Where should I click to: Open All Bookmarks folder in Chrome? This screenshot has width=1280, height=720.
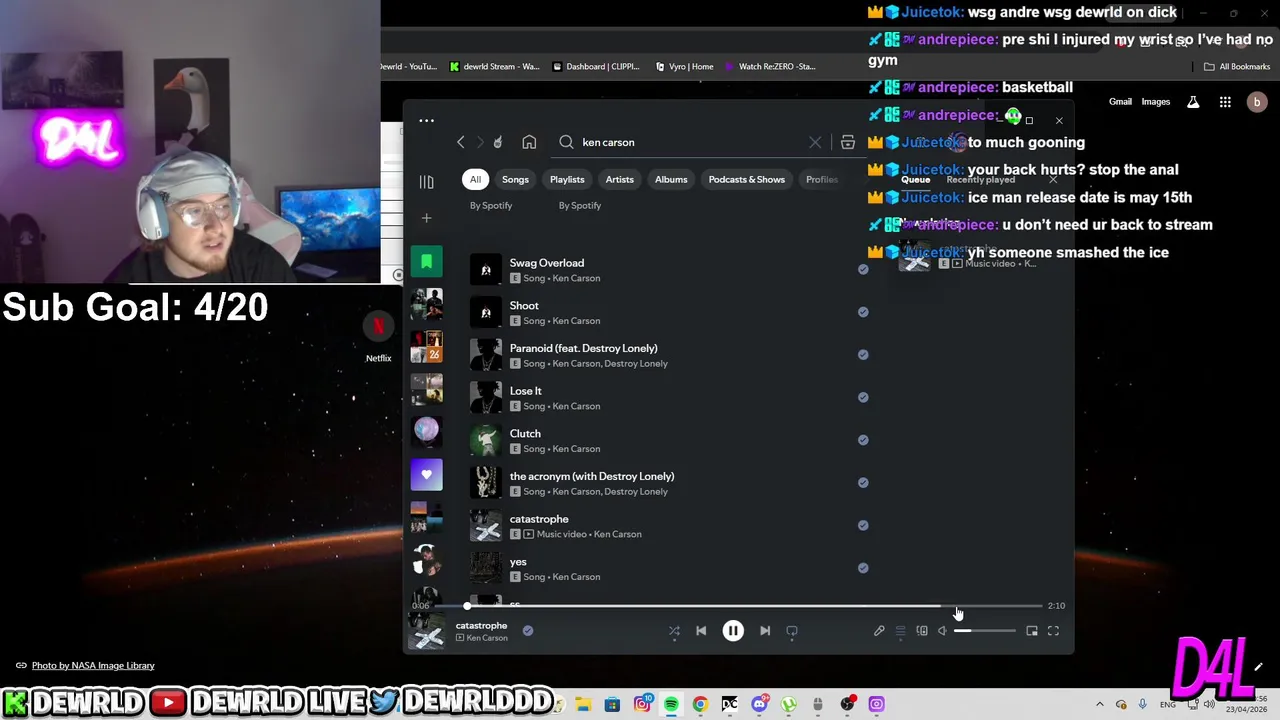coord(1237,67)
